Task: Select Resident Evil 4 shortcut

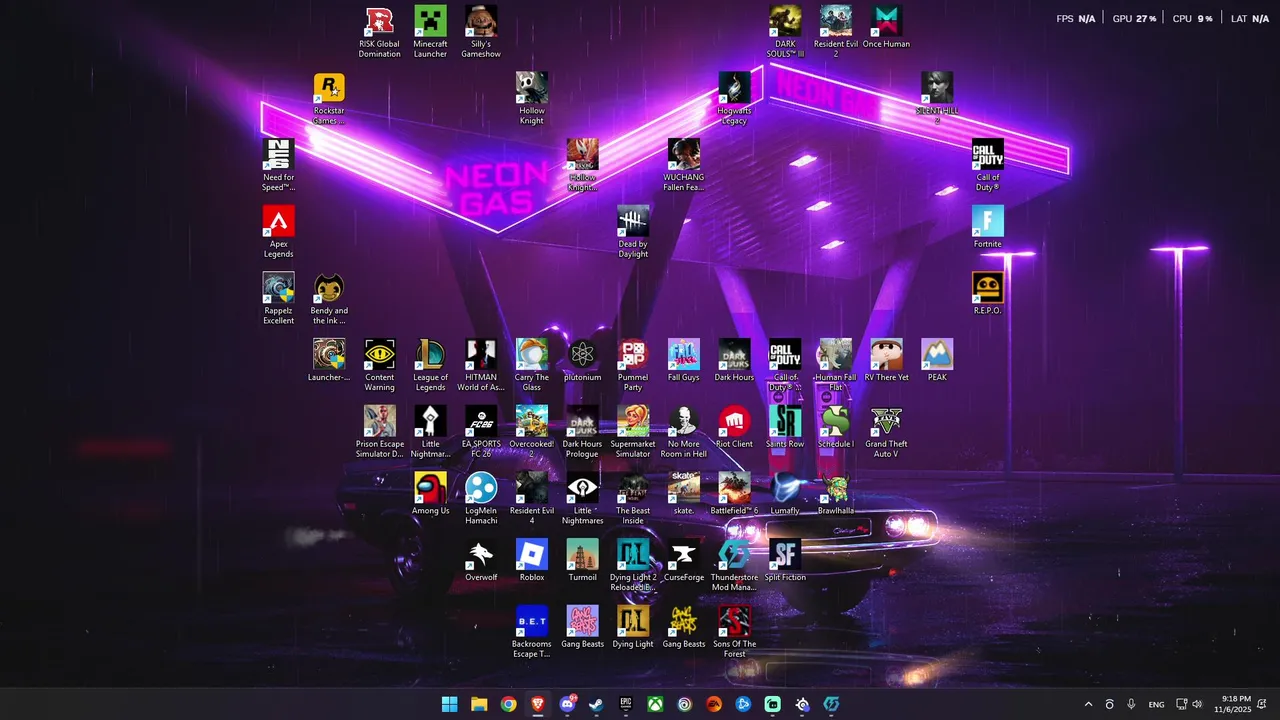Action: (x=532, y=498)
